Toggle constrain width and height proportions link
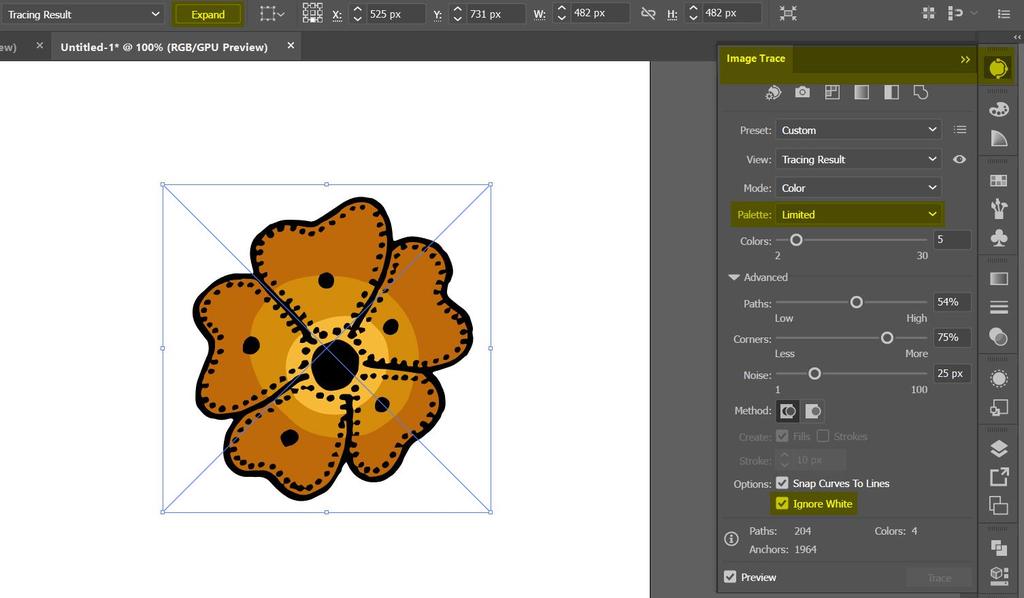This screenshot has height=598, width=1024. [x=648, y=13]
